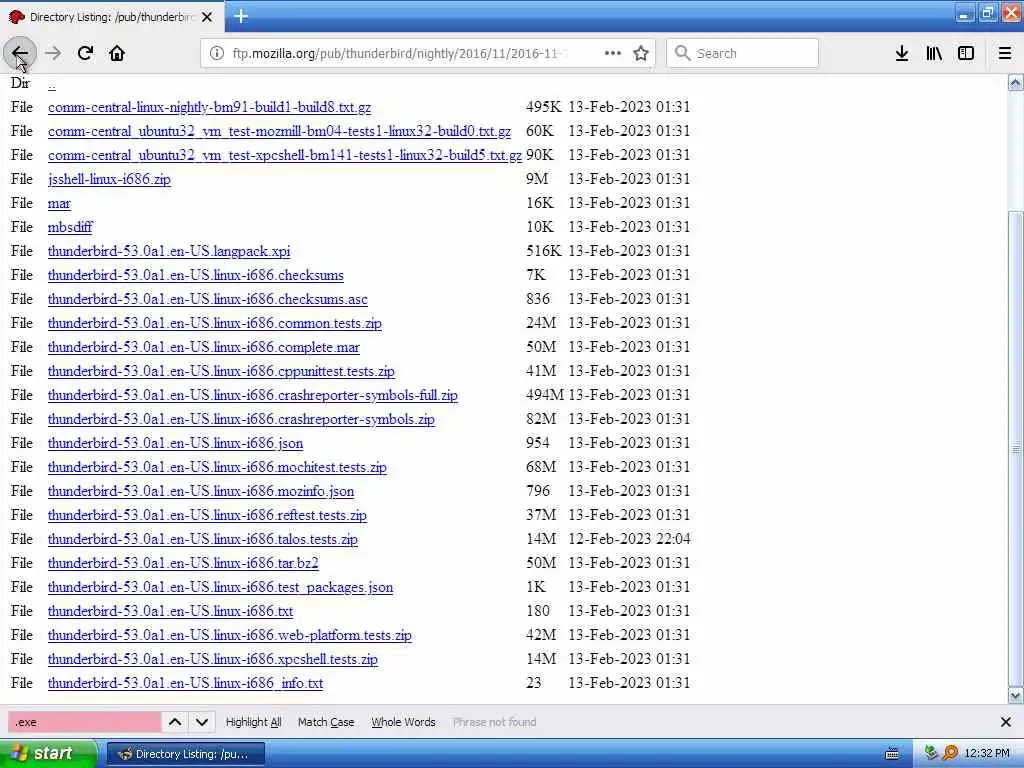Select '494M' size text

pyautogui.click(x=544, y=395)
